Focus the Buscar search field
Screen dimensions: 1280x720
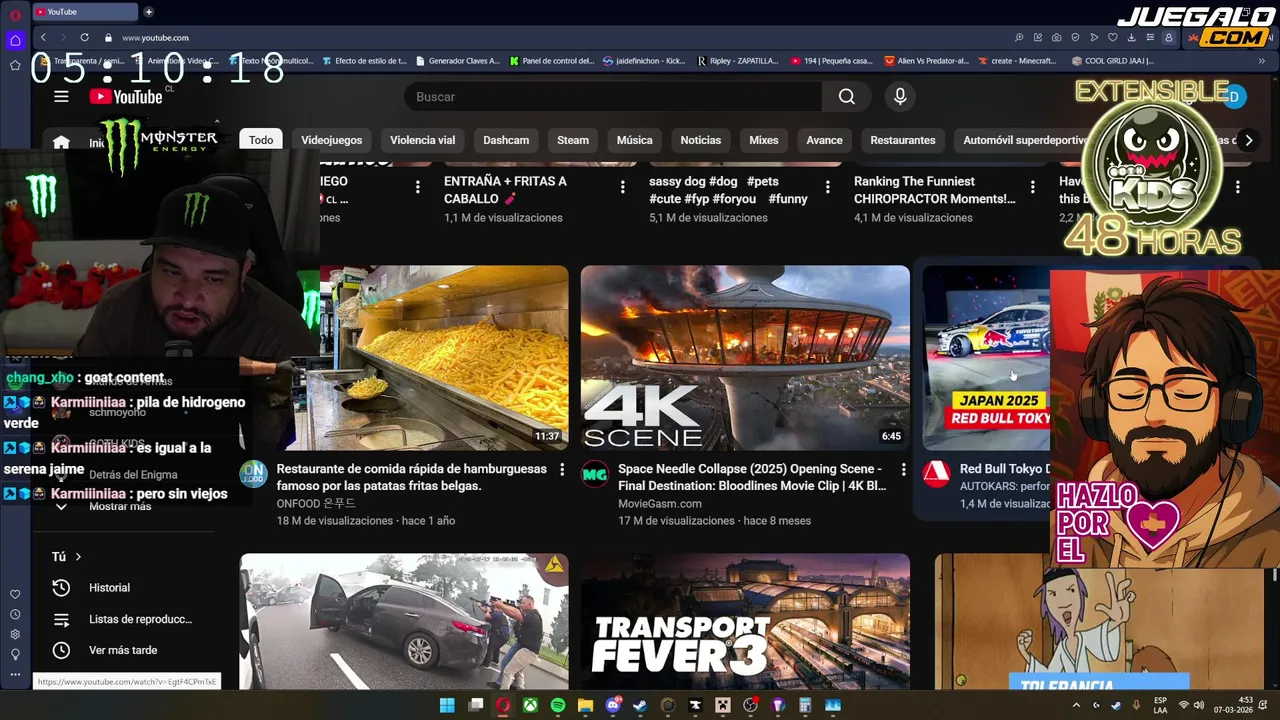point(613,97)
